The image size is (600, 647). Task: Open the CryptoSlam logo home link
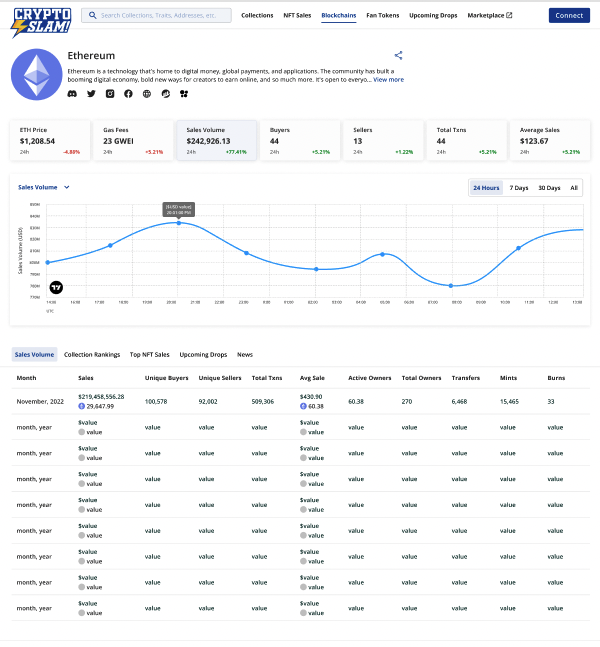[41, 22]
